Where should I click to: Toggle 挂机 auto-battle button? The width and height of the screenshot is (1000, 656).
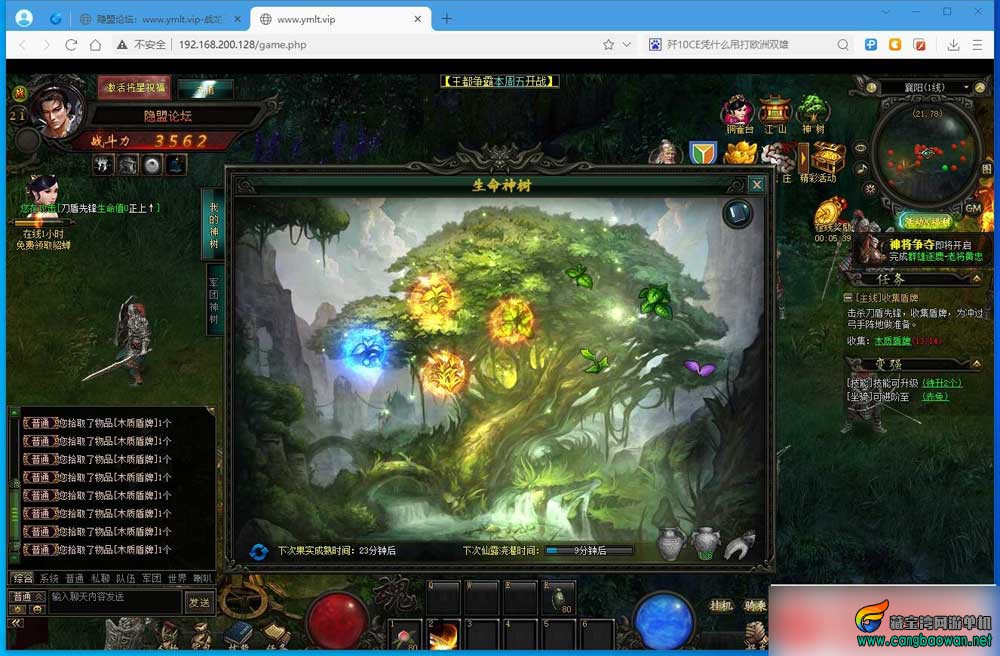(x=721, y=605)
